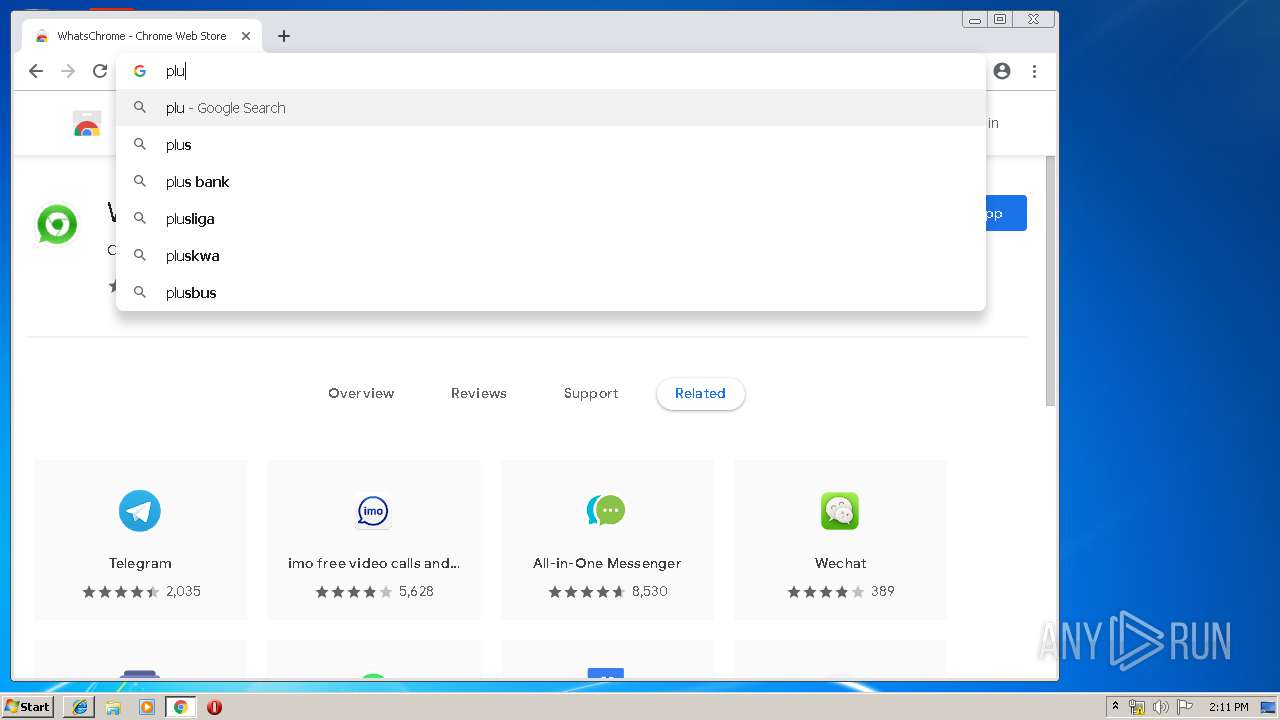The height and width of the screenshot is (720, 1280).
Task: Restore down the Chrome window
Action: 1000,19
